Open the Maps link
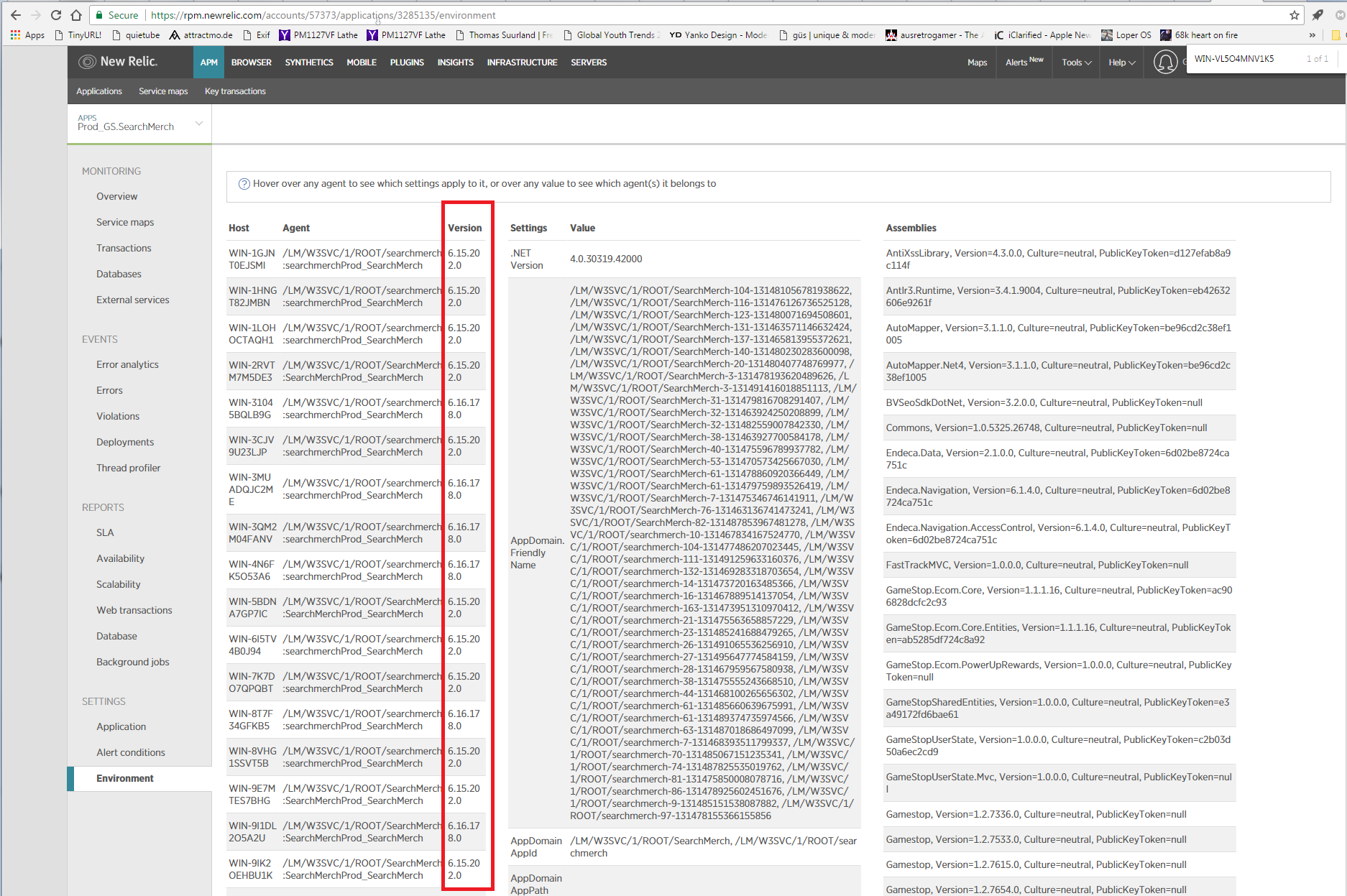 (x=977, y=63)
